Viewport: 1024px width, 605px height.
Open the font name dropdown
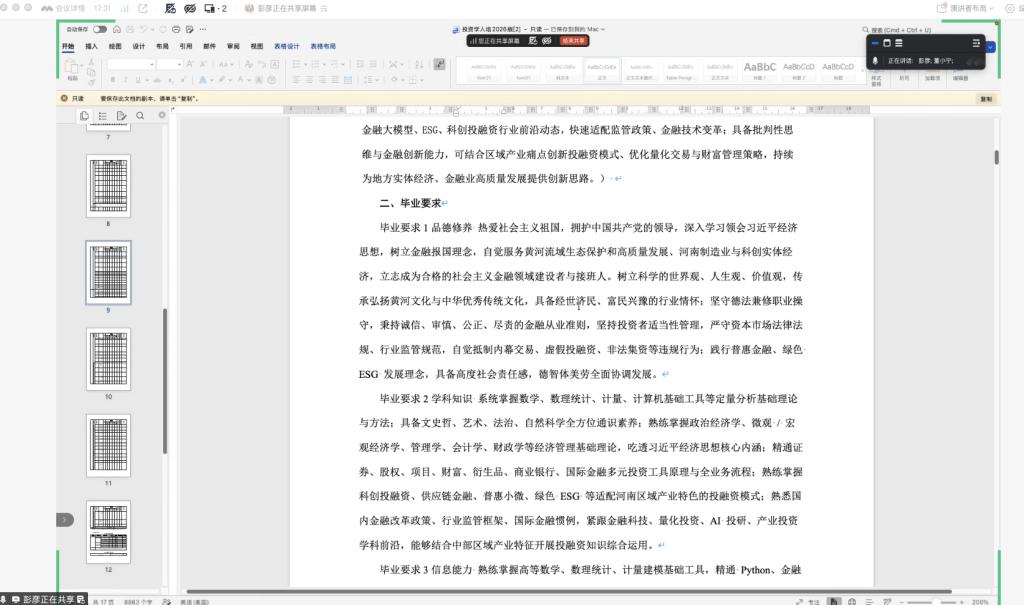131,64
